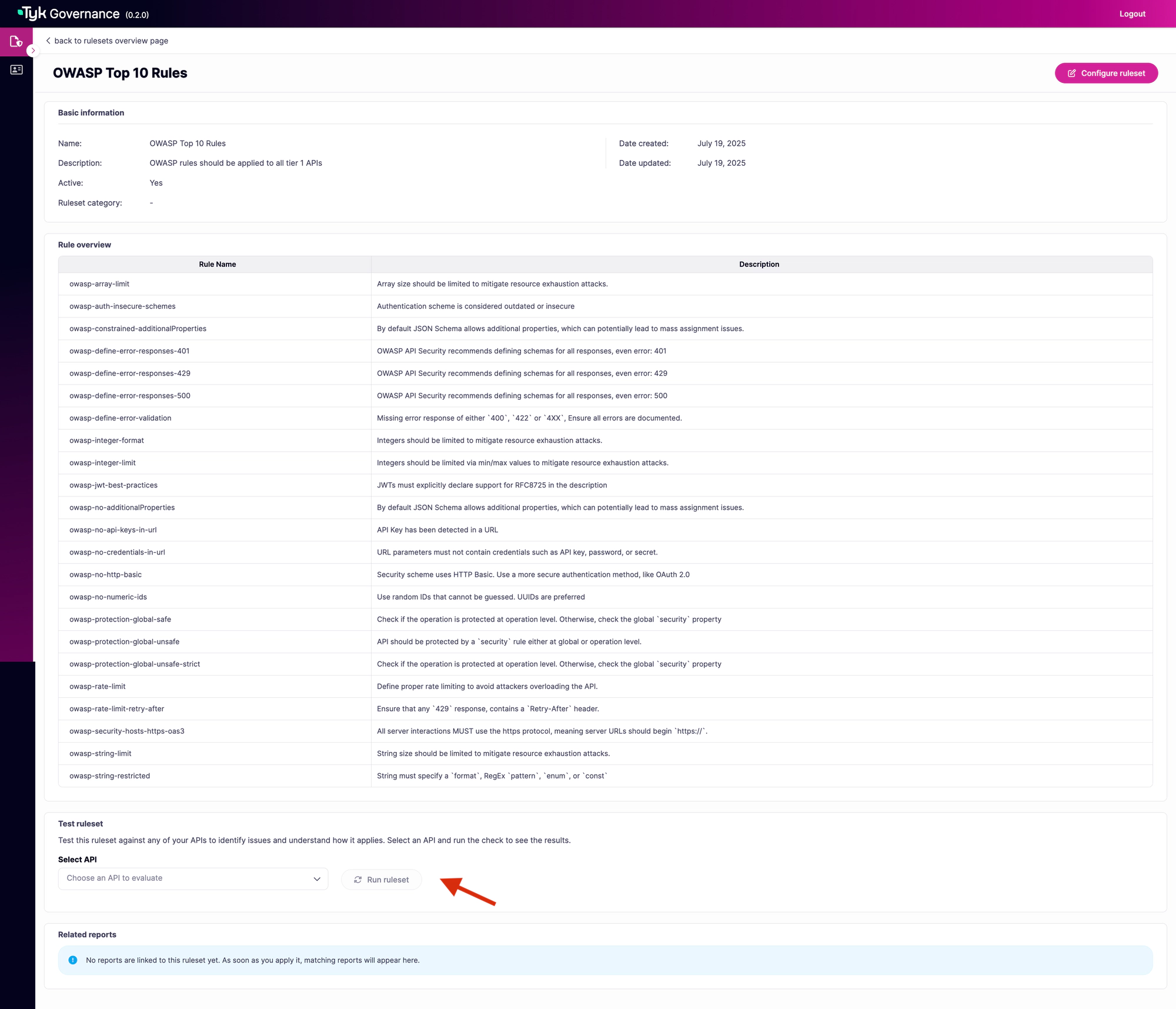Open the ID card sidebar icon

(x=16, y=70)
